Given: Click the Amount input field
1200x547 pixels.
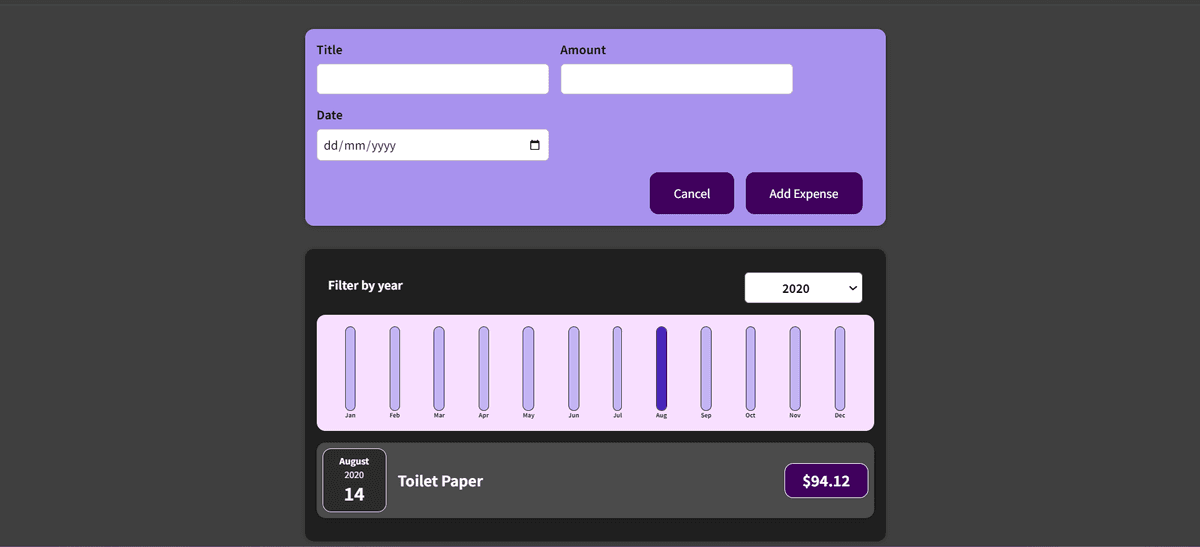Looking at the screenshot, I should [x=676, y=79].
